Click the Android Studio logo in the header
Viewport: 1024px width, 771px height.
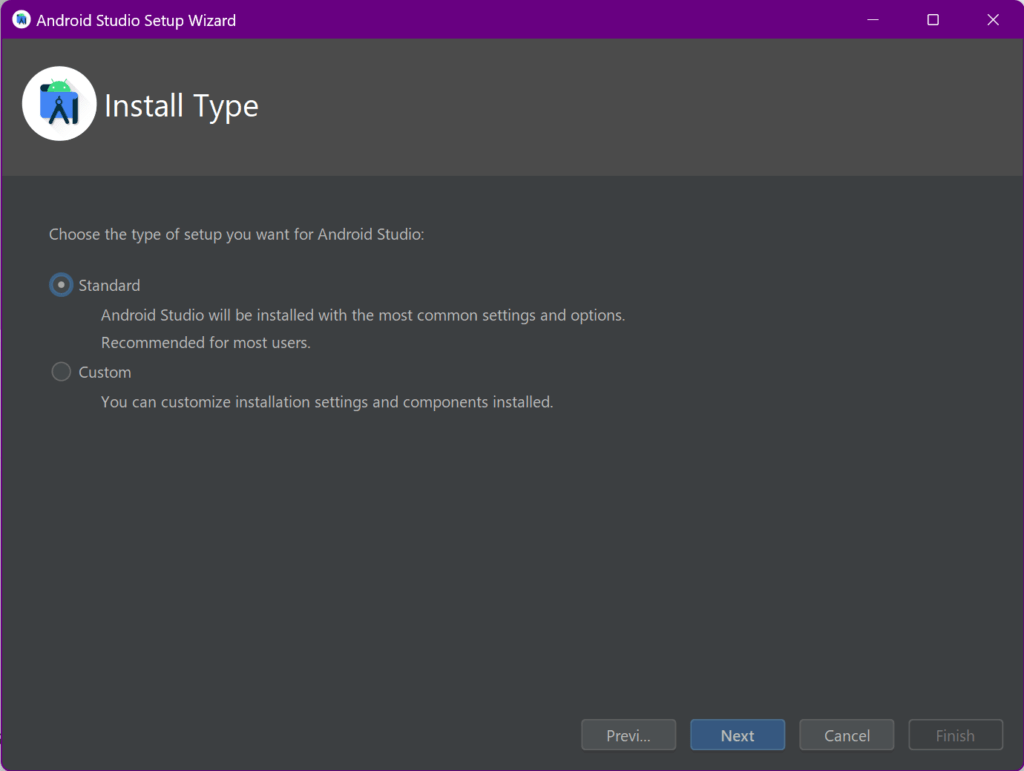tap(59, 104)
